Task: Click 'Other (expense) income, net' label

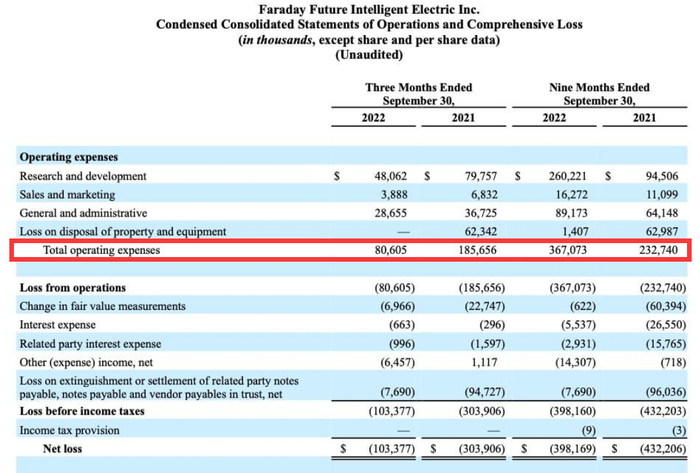Action: 86,362
